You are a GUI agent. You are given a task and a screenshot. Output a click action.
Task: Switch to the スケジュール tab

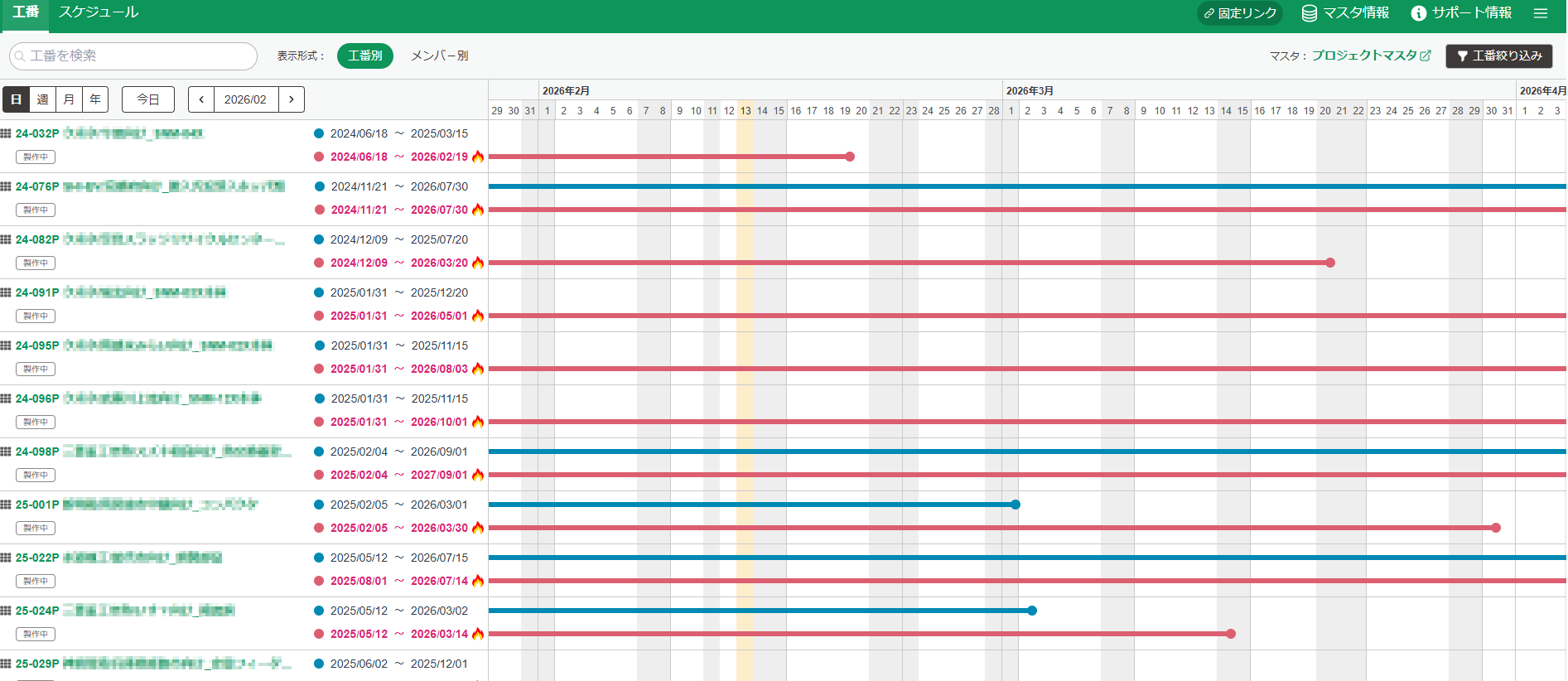tap(99, 12)
